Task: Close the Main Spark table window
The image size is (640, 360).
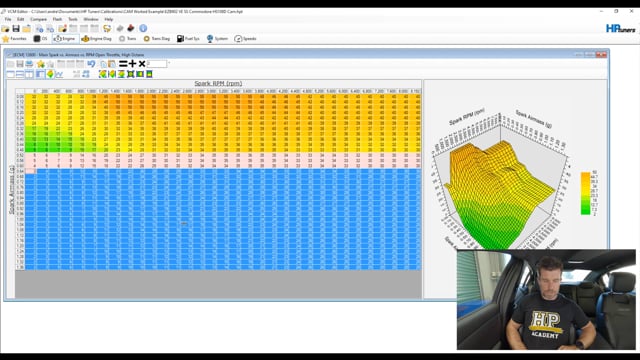Action: (601, 54)
